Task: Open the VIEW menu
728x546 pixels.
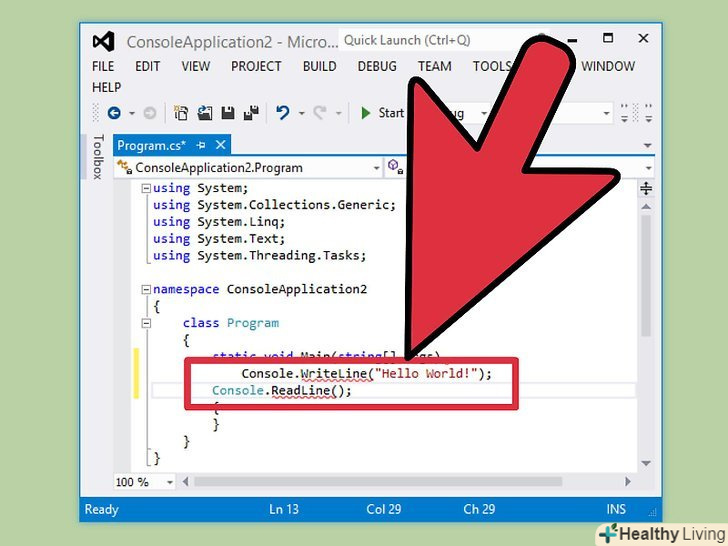Action: tap(196, 66)
